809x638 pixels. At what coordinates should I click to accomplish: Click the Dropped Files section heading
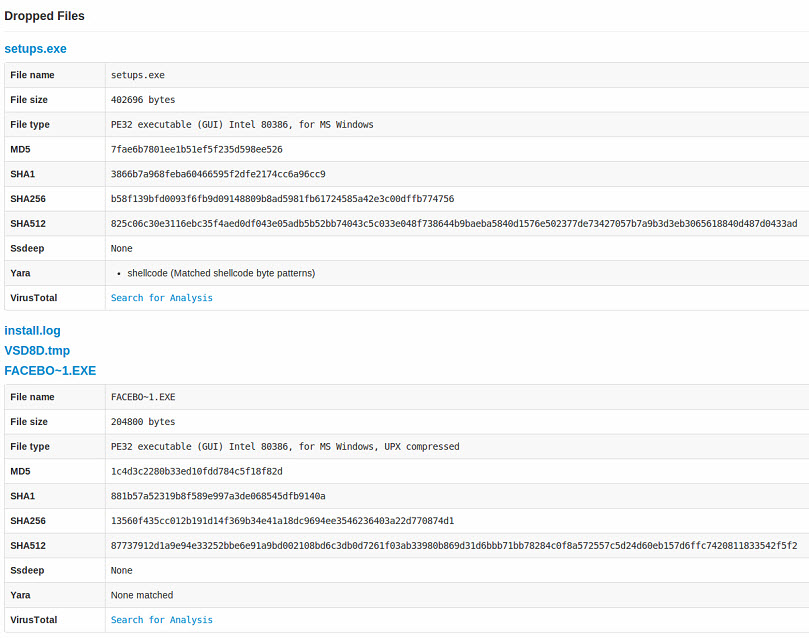coord(44,16)
